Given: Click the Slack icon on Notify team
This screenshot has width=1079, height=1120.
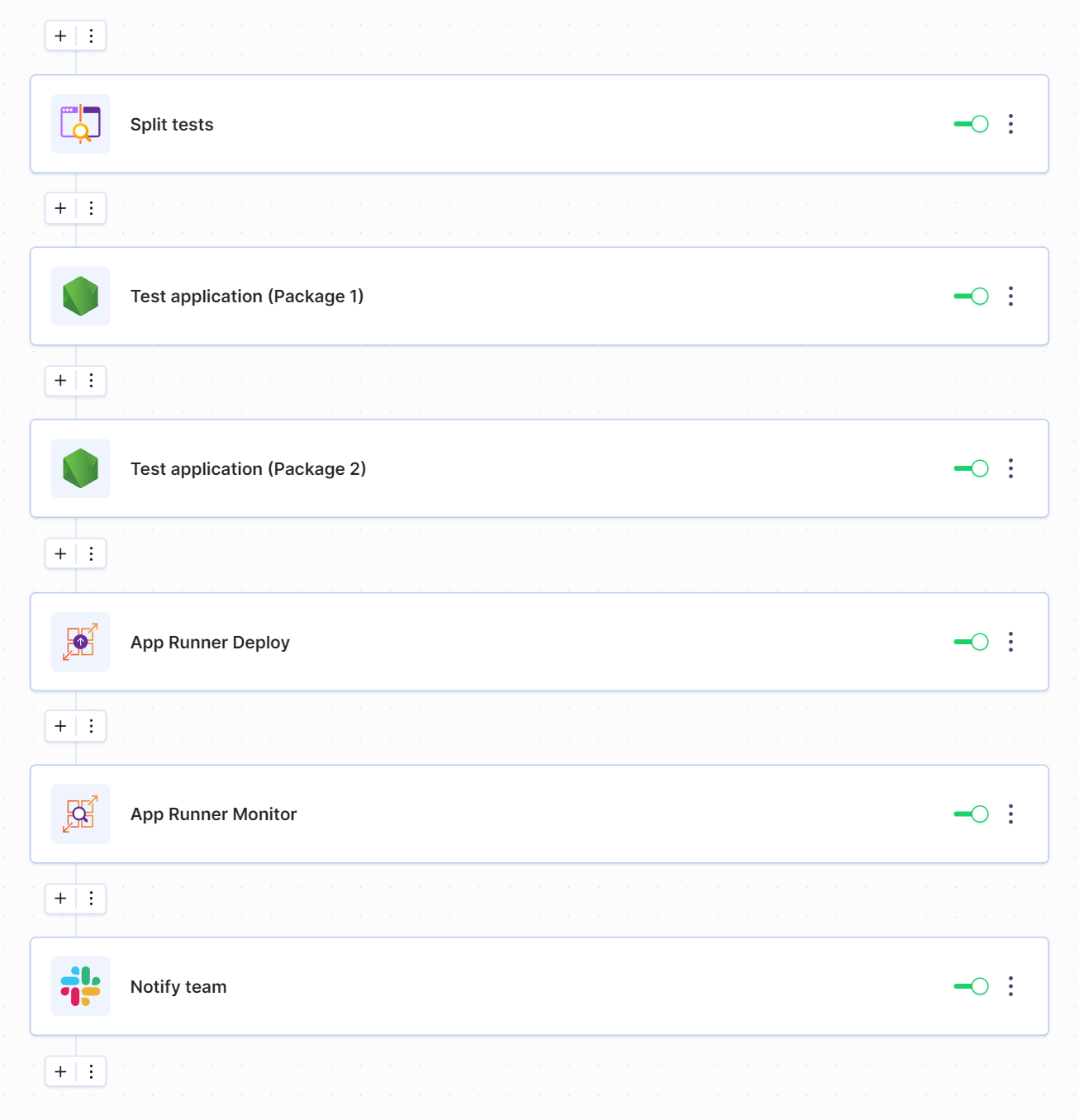Looking at the screenshot, I should (80, 985).
